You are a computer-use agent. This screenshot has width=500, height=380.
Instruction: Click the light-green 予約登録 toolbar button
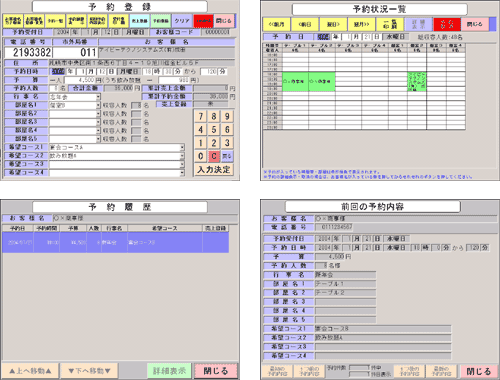coord(161,21)
